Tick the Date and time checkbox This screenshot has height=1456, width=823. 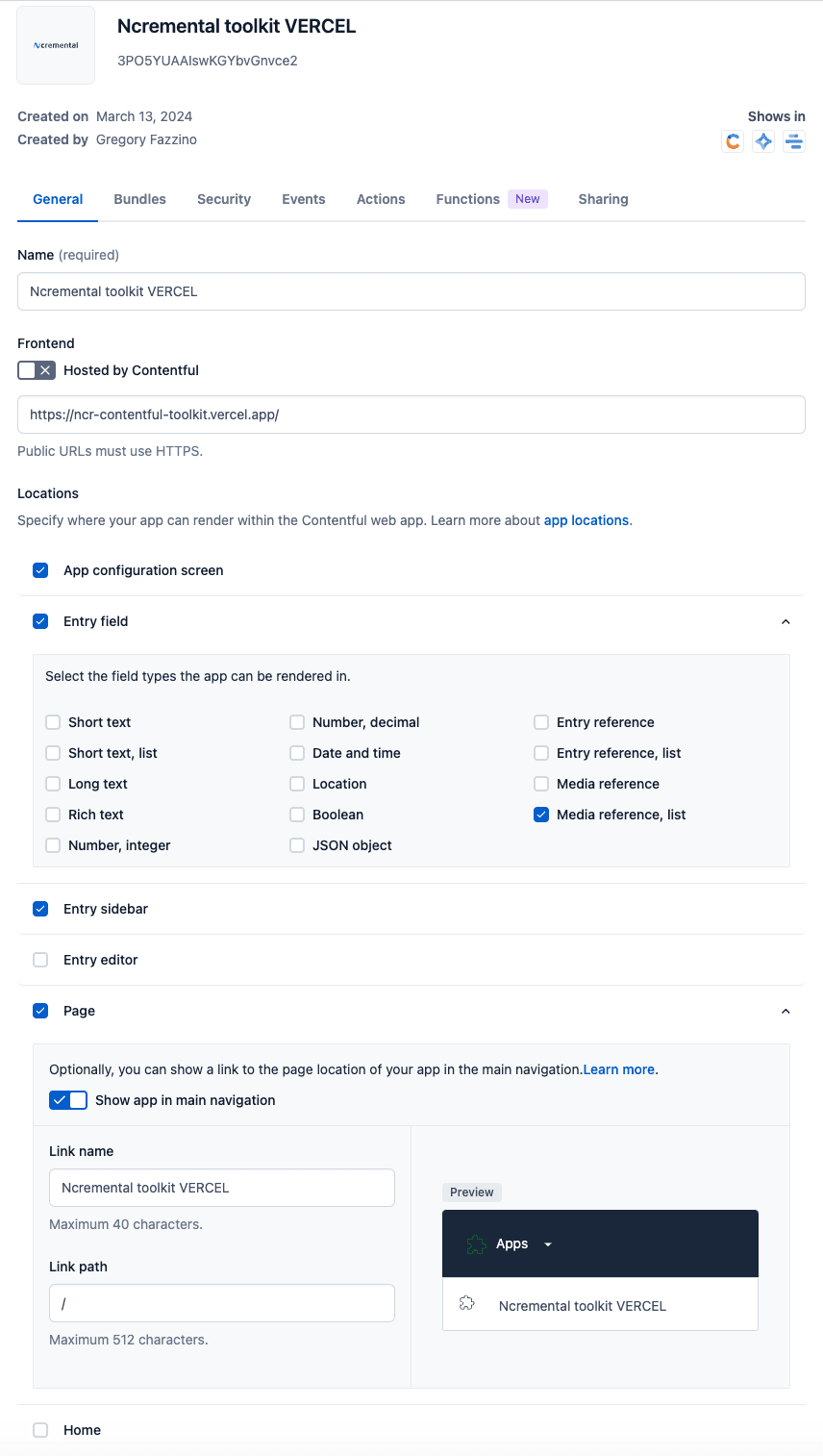[297, 753]
